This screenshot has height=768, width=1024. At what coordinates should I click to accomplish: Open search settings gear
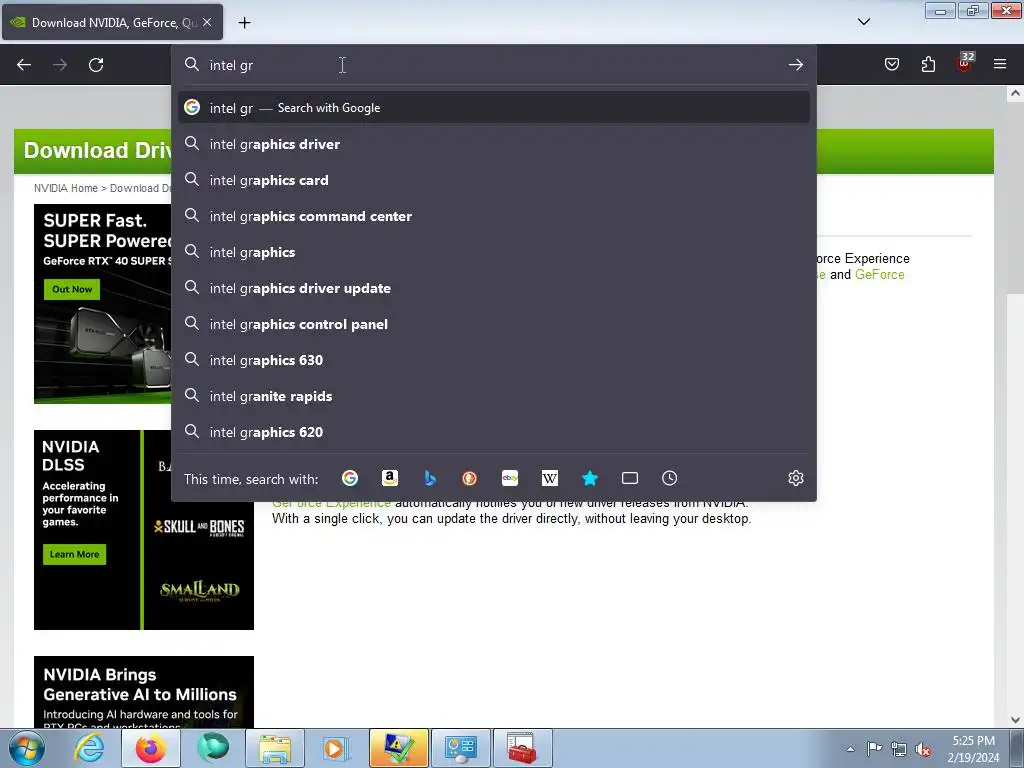[795, 478]
